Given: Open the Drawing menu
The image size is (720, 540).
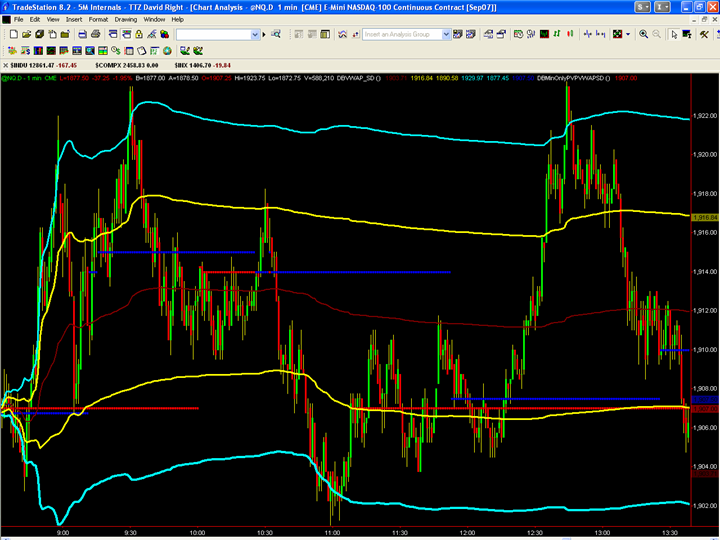Looking at the screenshot, I should (x=126, y=20).
